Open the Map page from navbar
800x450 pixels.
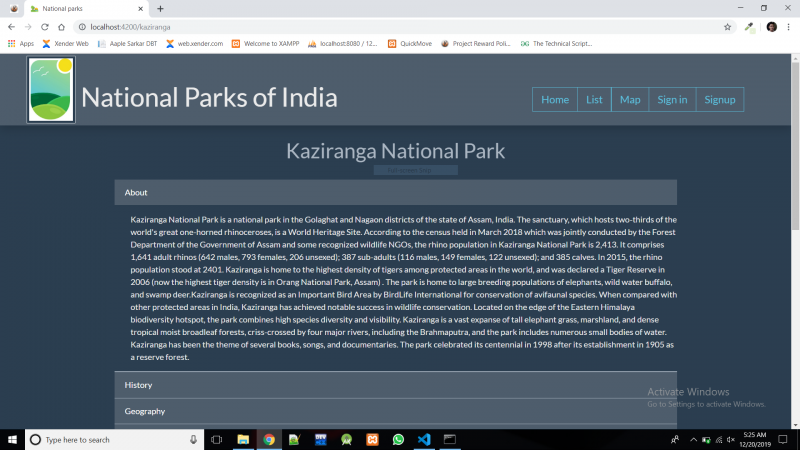point(630,99)
